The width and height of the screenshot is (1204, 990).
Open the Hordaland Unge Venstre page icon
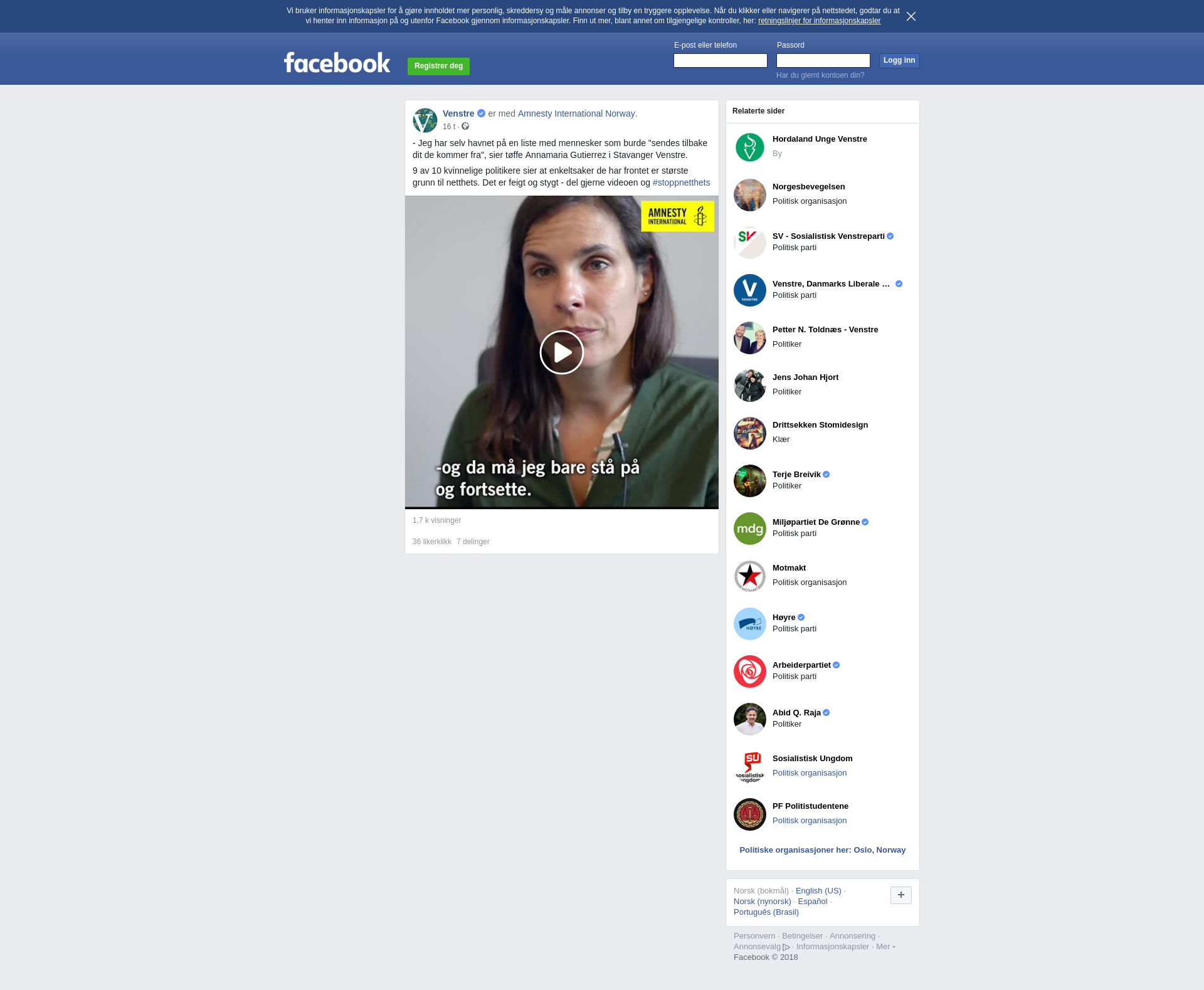[749, 147]
